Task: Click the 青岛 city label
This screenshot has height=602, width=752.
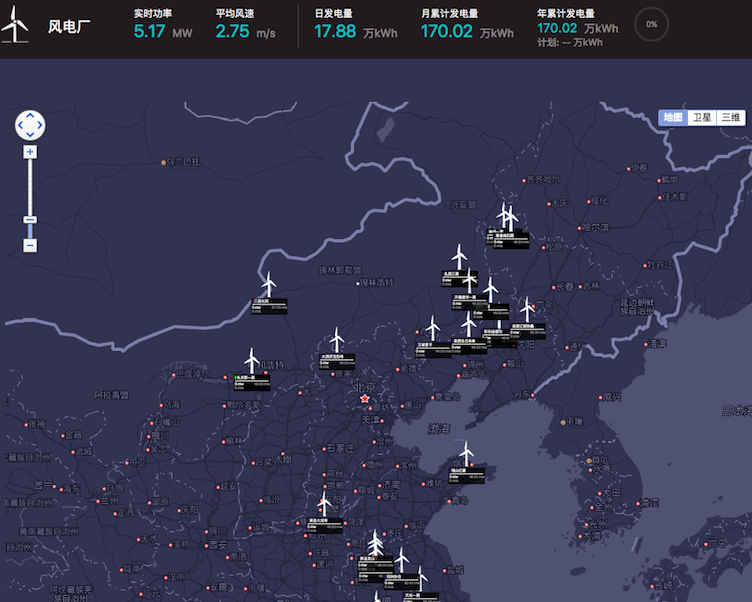Action: [459, 500]
